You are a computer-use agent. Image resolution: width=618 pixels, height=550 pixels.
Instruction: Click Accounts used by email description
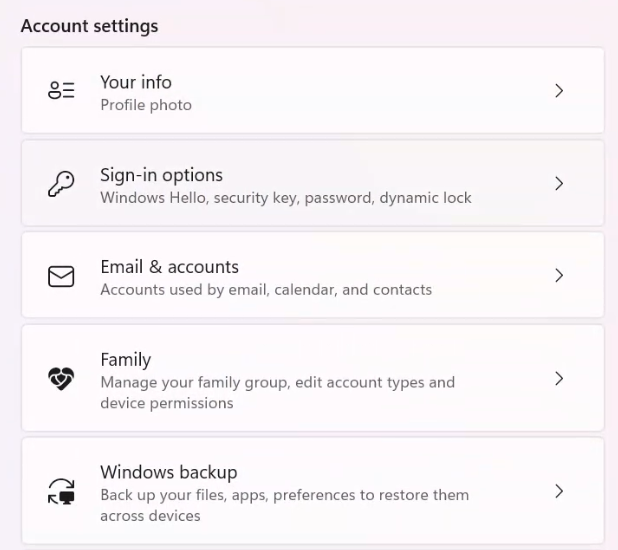tap(266, 289)
